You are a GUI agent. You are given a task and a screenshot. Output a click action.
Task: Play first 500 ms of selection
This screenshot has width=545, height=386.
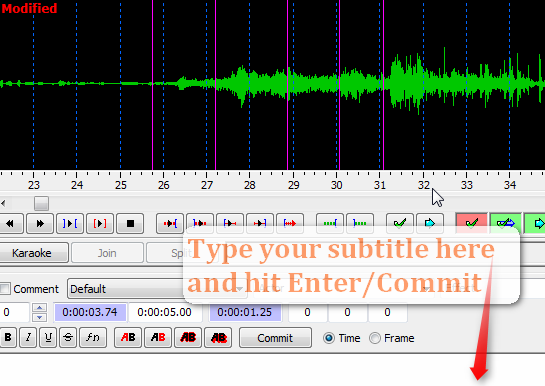tap(230, 223)
